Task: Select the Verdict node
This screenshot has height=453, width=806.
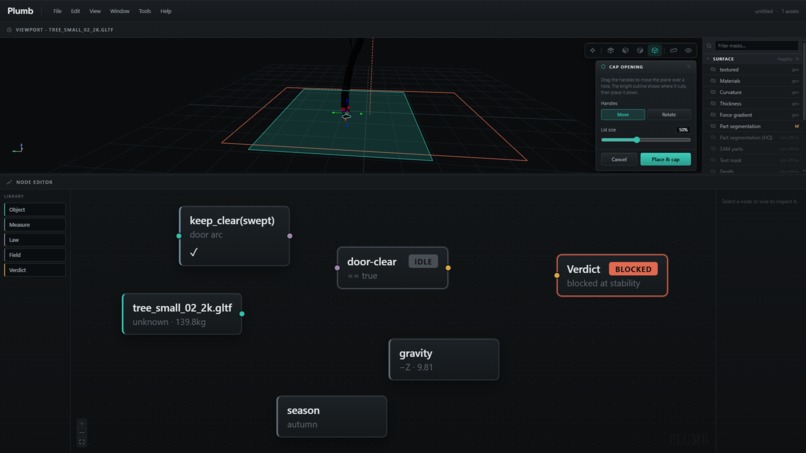Action: coord(612,276)
